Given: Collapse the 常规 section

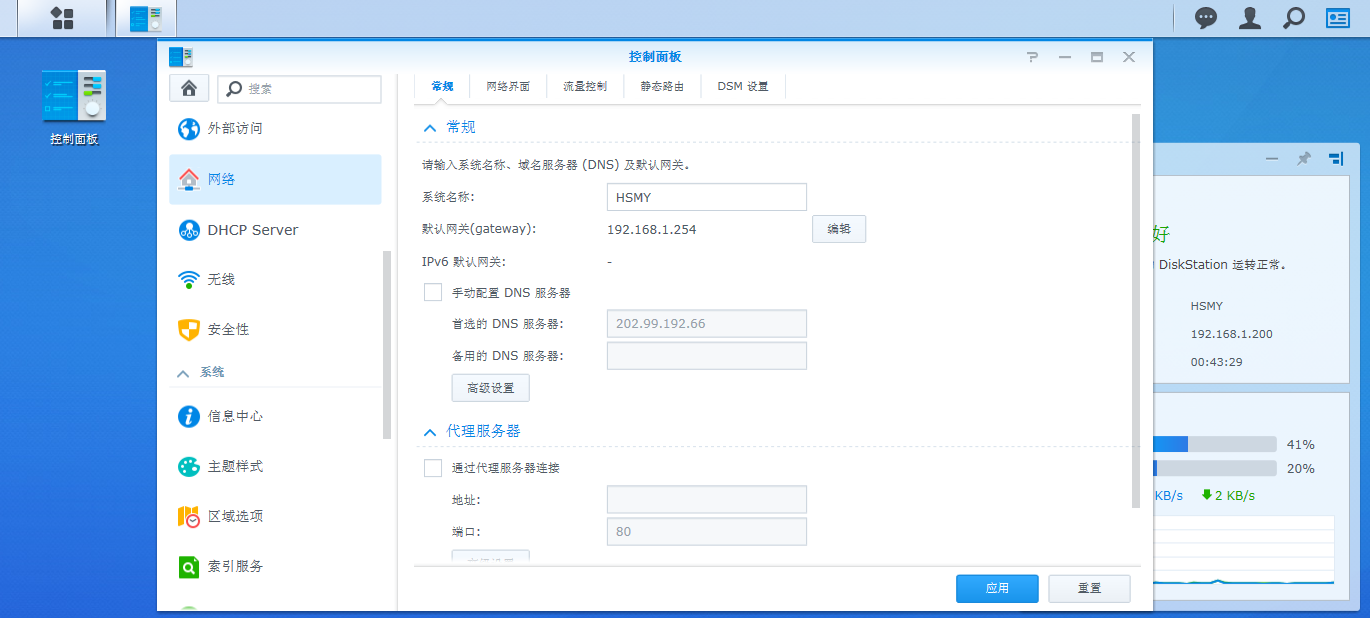Looking at the screenshot, I should pos(430,127).
